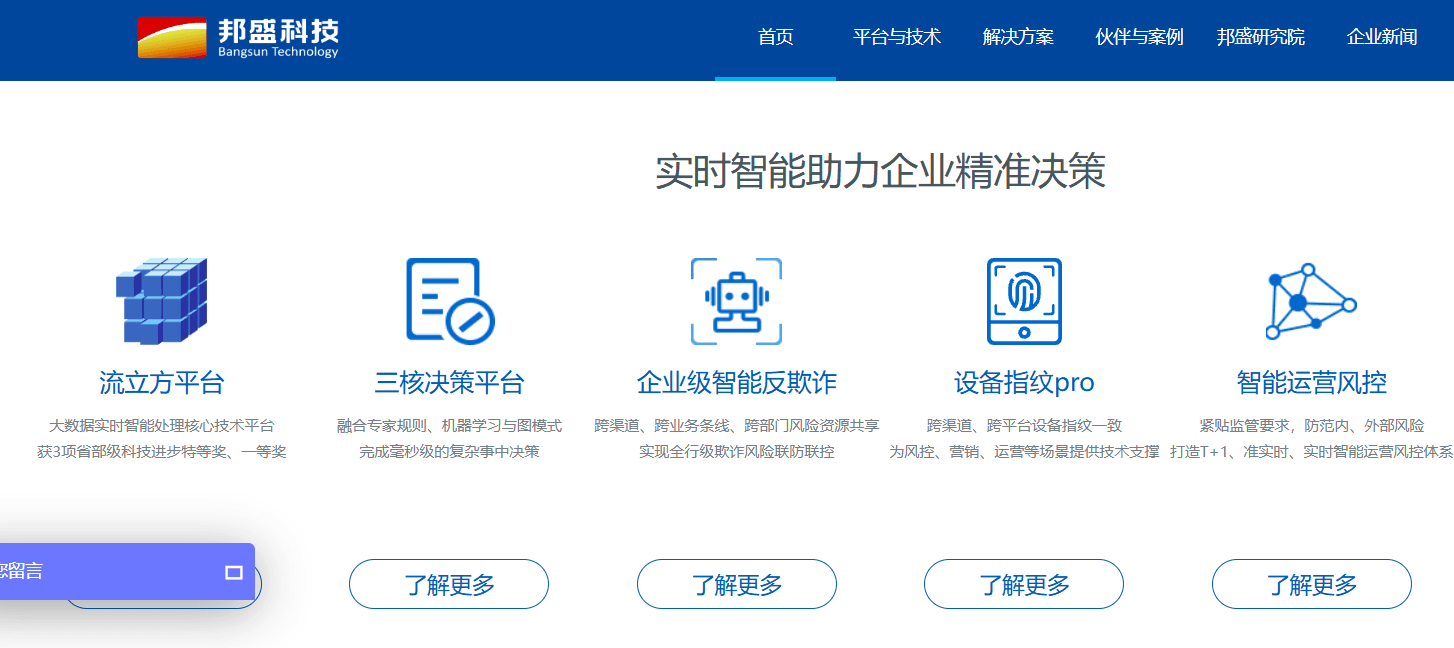
Task: Click 了解更多 under 智能运营风控
Action: click(x=1312, y=584)
